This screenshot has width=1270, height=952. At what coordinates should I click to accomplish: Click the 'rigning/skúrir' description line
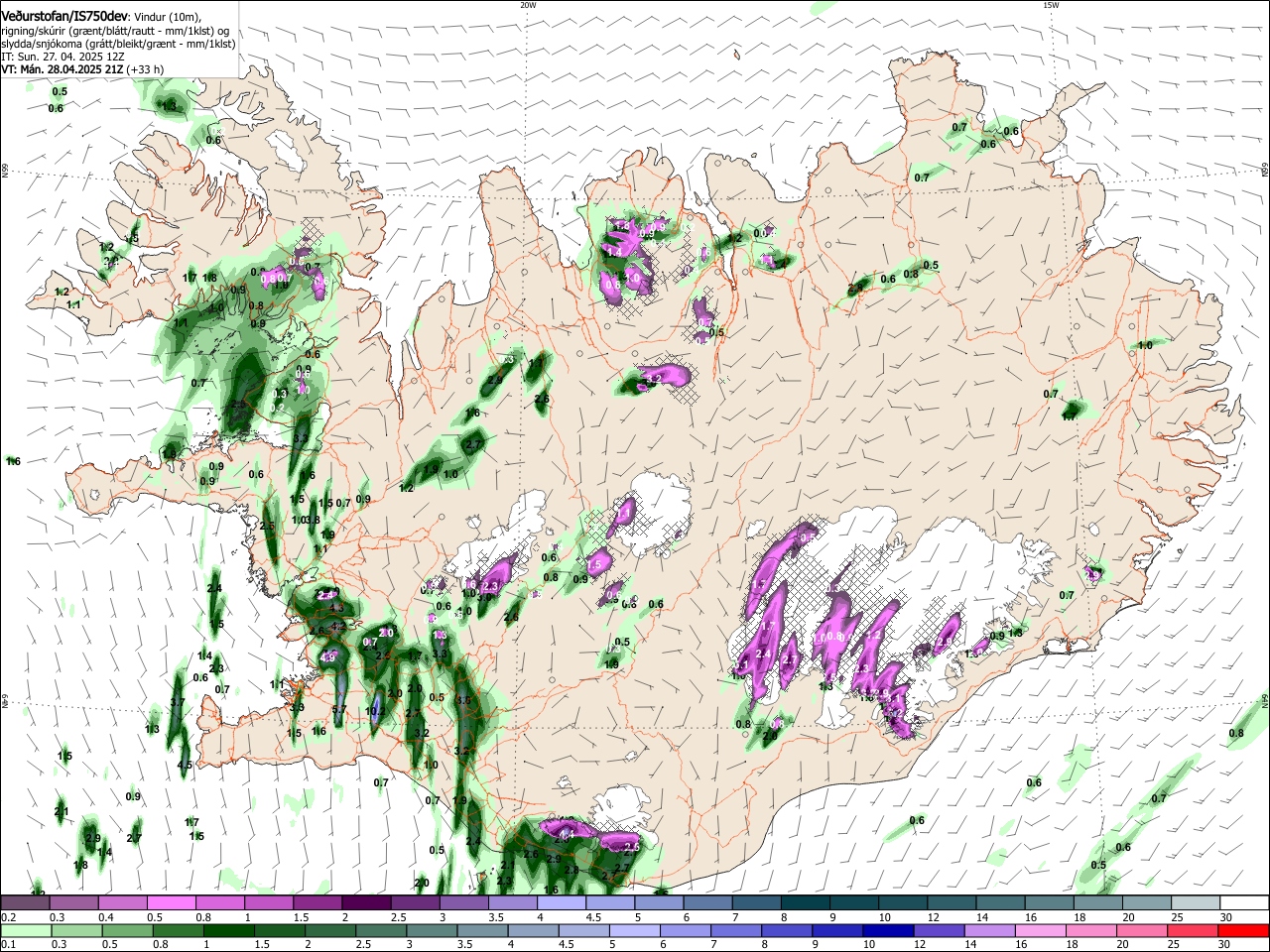coord(115,31)
